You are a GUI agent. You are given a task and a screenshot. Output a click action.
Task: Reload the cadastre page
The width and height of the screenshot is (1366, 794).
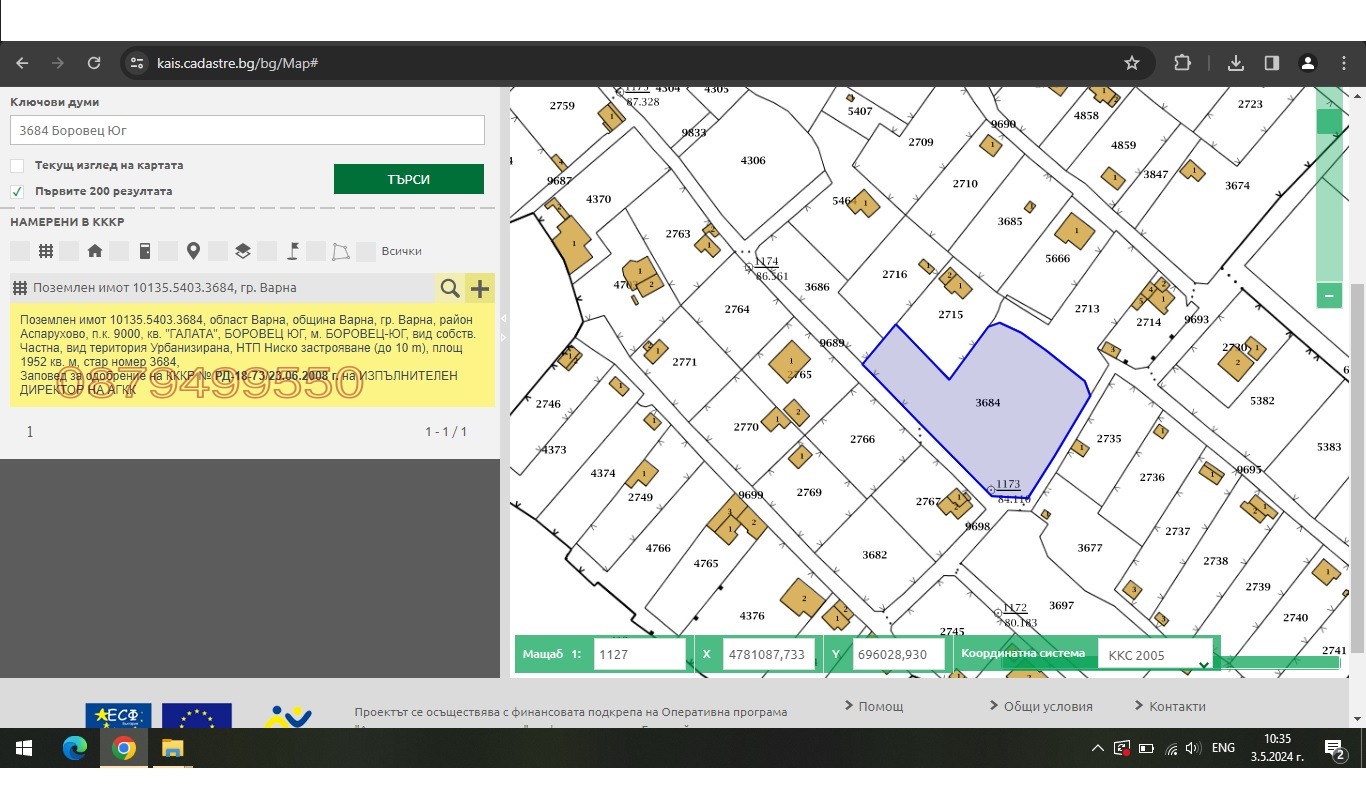[94, 63]
